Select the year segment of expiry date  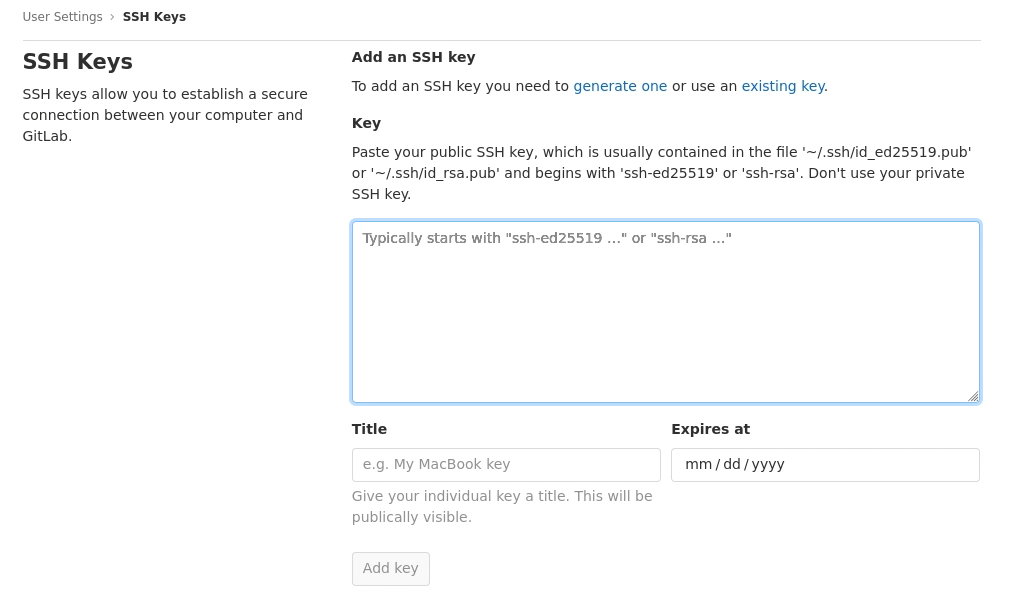click(768, 465)
